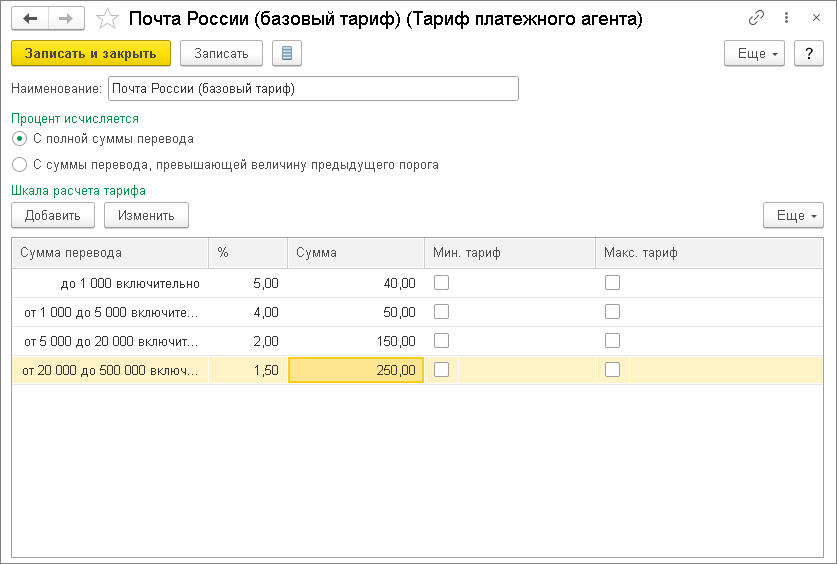Expand the top 'Еще' dropdown menu
The height and width of the screenshot is (564, 837).
click(x=754, y=53)
